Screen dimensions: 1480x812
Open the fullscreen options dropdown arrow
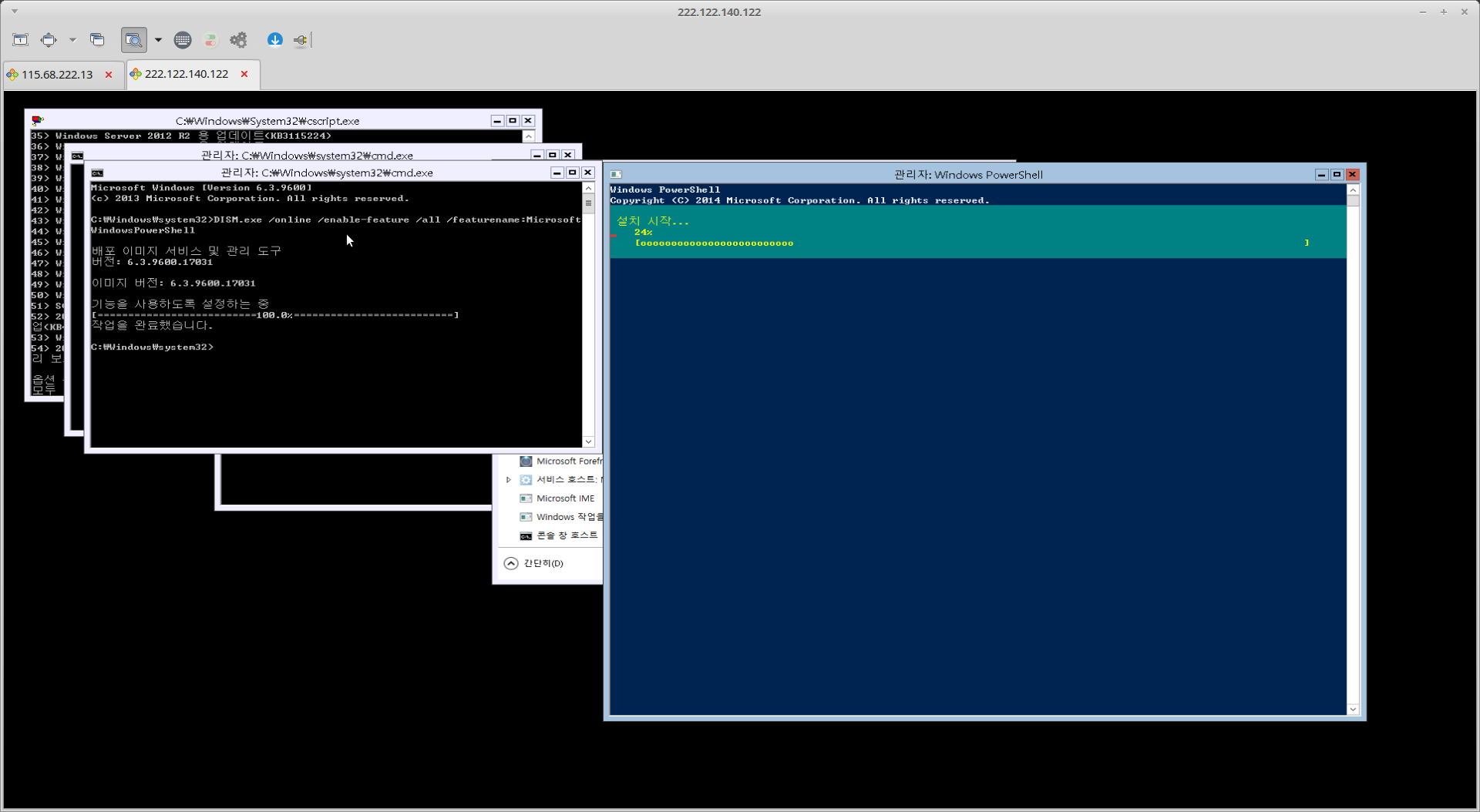72,40
